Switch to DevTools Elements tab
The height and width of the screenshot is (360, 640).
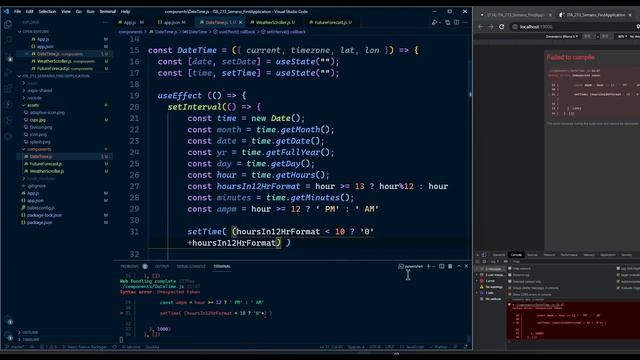point(498,255)
